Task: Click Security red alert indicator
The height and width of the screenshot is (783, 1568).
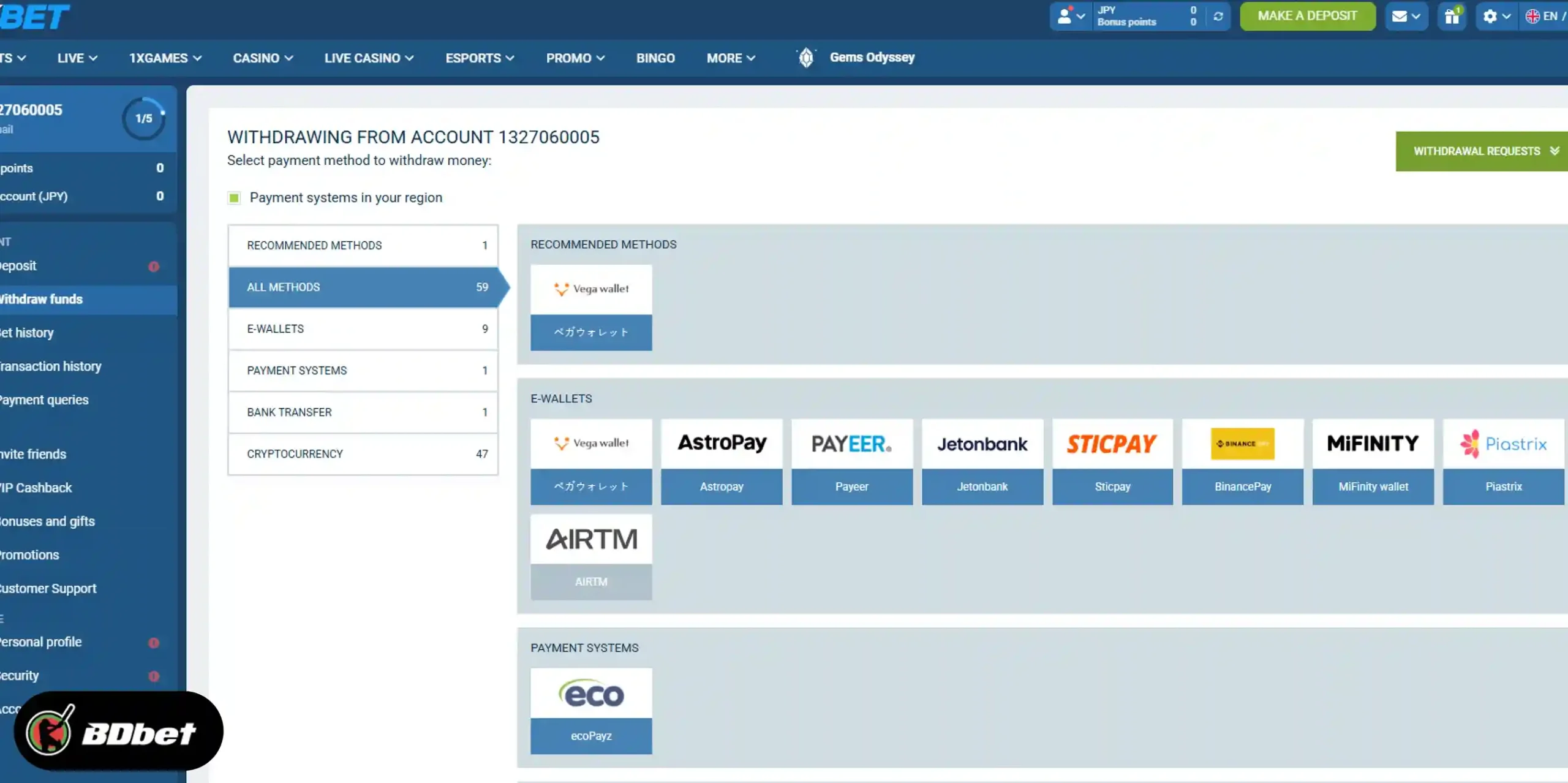Action: tap(154, 676)
